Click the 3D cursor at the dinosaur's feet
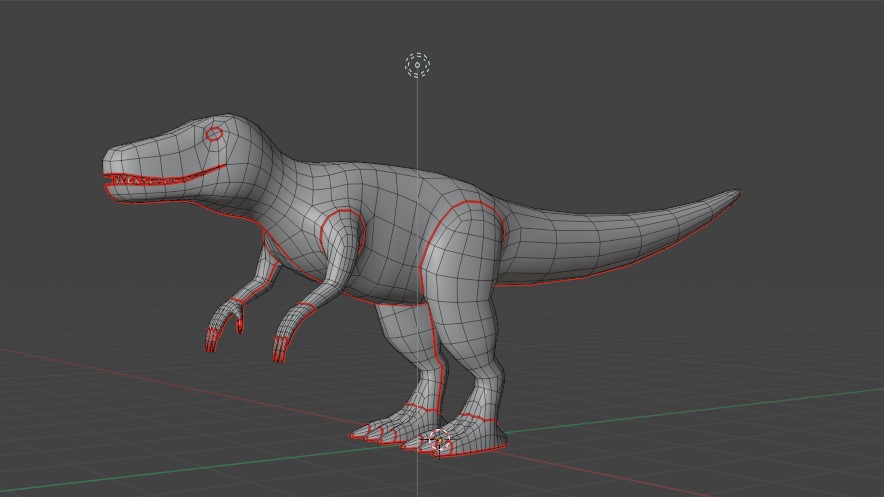Screen dimensions: 884x497 [438, 440]
